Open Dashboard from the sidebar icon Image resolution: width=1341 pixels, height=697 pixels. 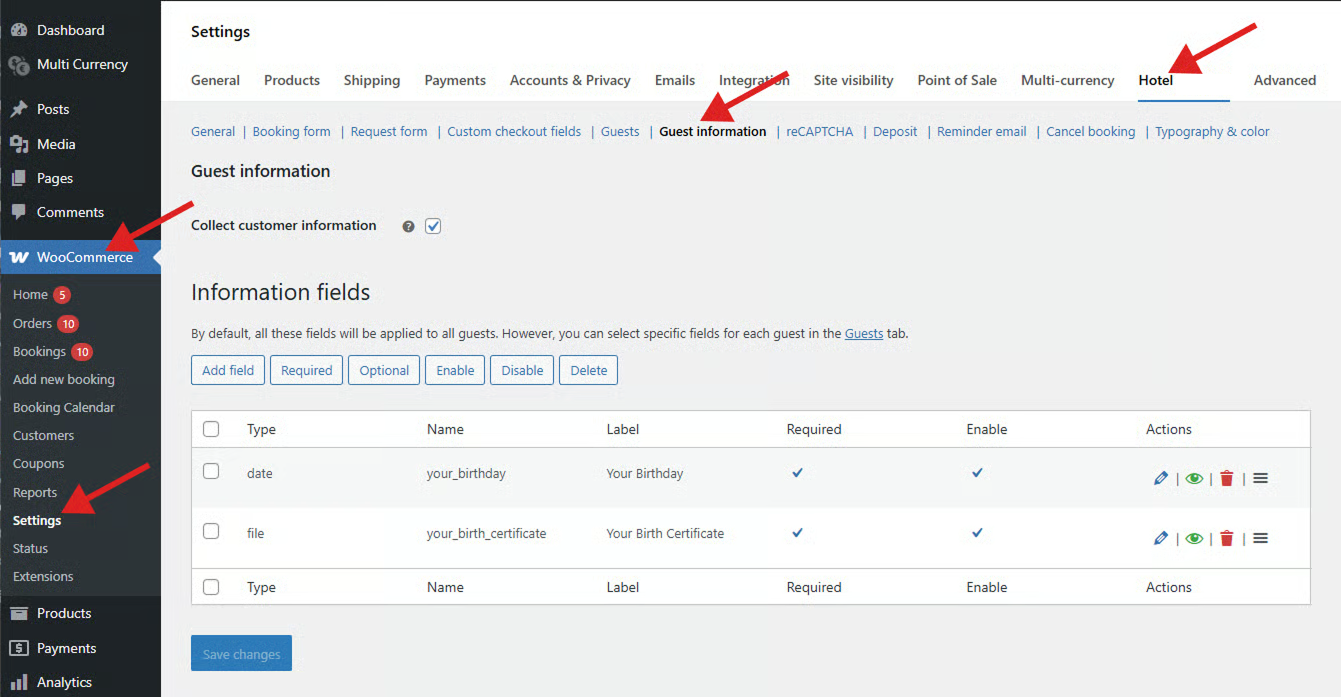pyautogui.click(x=19, y=30)
